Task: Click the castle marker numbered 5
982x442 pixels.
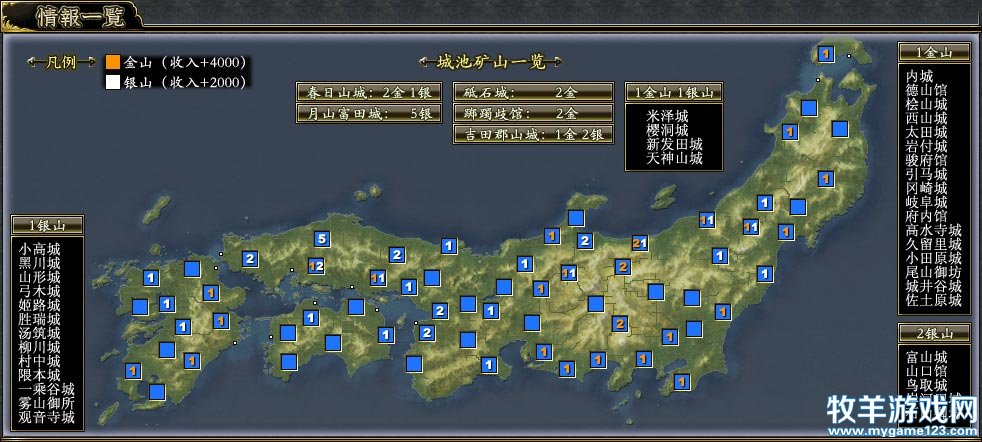Action: [x=321, y=239]
